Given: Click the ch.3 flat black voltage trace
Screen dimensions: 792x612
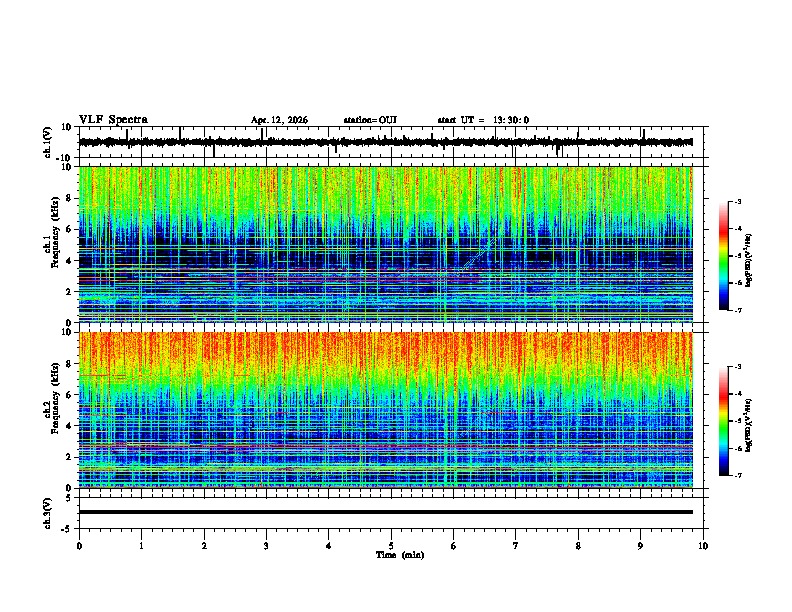Looking at the screenshot, I should pyautogui.click(x=386, y=512).
